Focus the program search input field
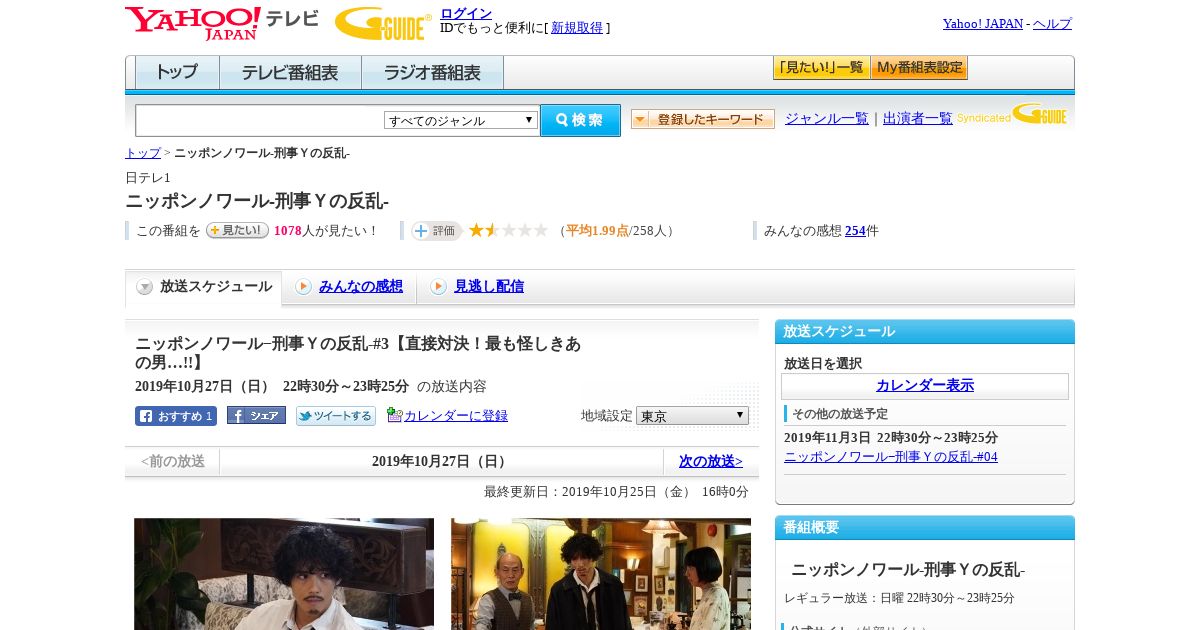 259,120
